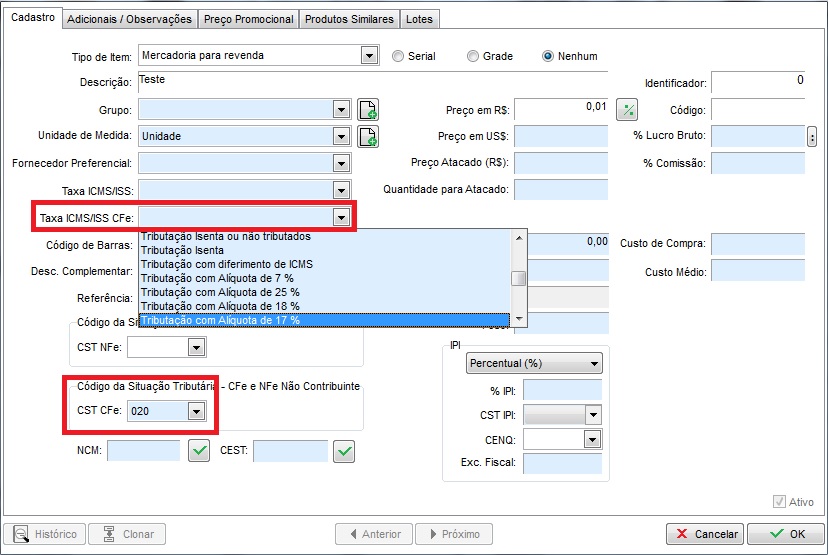Click the add Unidade de Medida icon
Screen dimensions: 828x555
(x=368, y=136)
